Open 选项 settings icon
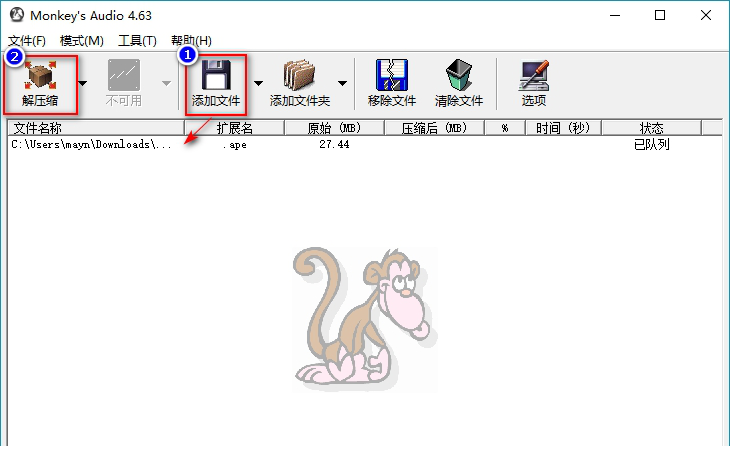The width and height of the screenshot is (730, 463). point(534,75)
